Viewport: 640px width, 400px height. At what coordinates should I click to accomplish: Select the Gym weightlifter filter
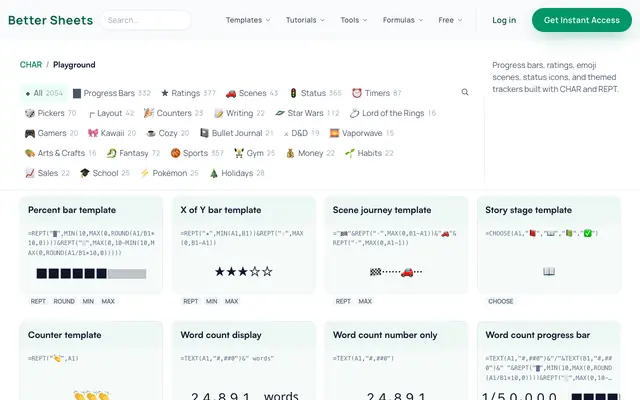click(x=255, y=153)
